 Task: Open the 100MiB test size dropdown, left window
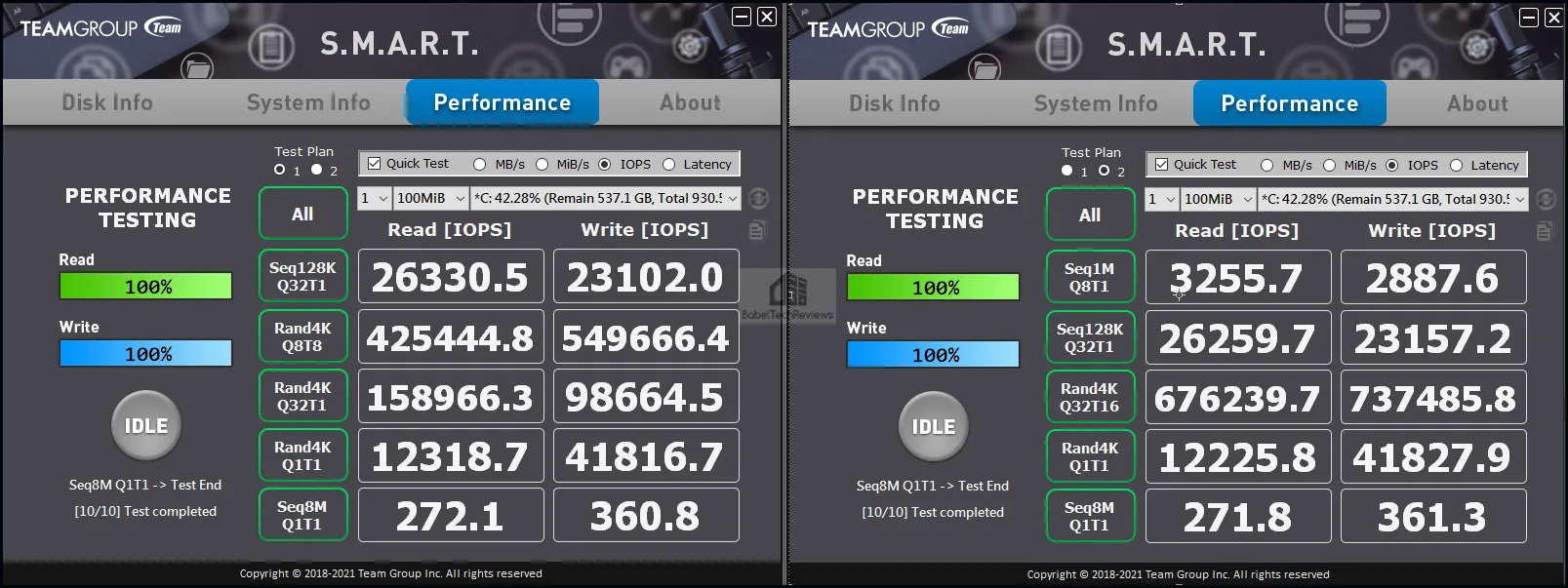tap(431, 198)
